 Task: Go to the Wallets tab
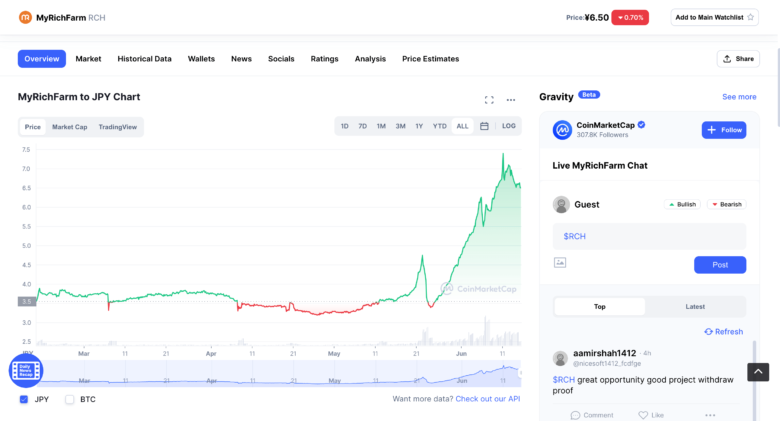click(201, 59)
